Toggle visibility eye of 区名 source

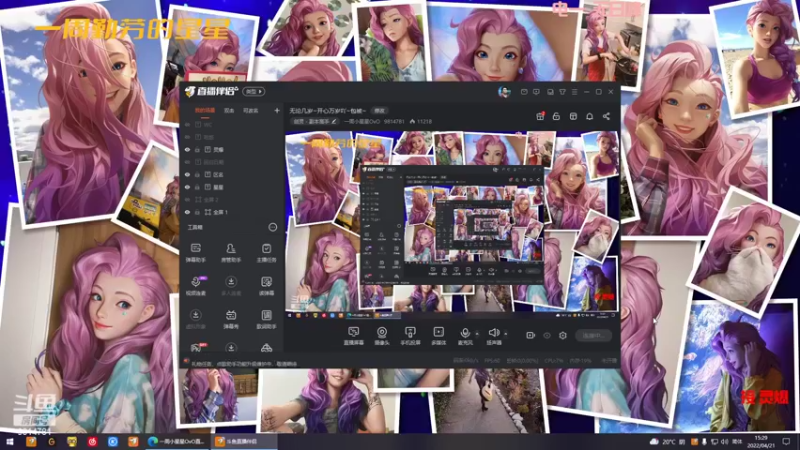[187, 174]
